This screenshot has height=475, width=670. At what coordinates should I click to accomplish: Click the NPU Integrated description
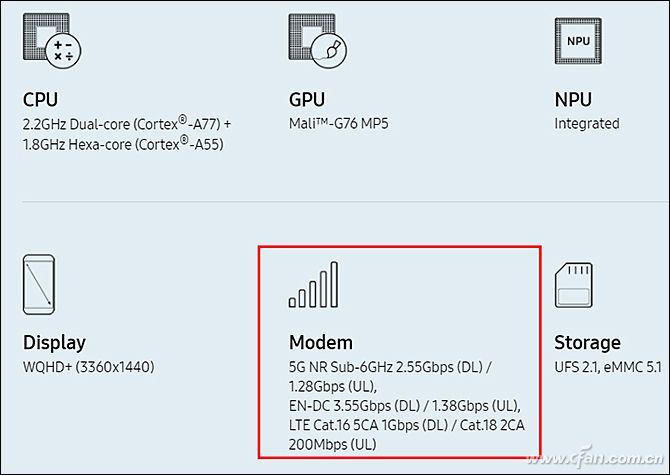(587, 124)
